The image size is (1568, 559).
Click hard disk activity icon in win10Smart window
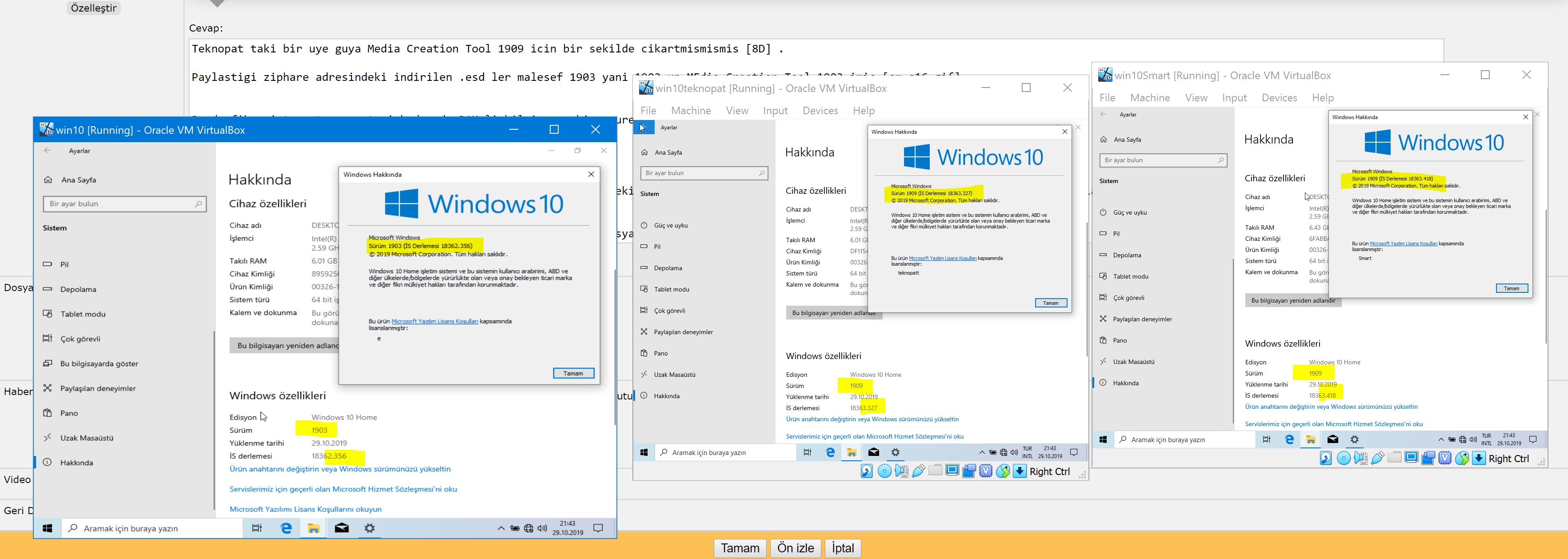click(x=1326, y=459)
